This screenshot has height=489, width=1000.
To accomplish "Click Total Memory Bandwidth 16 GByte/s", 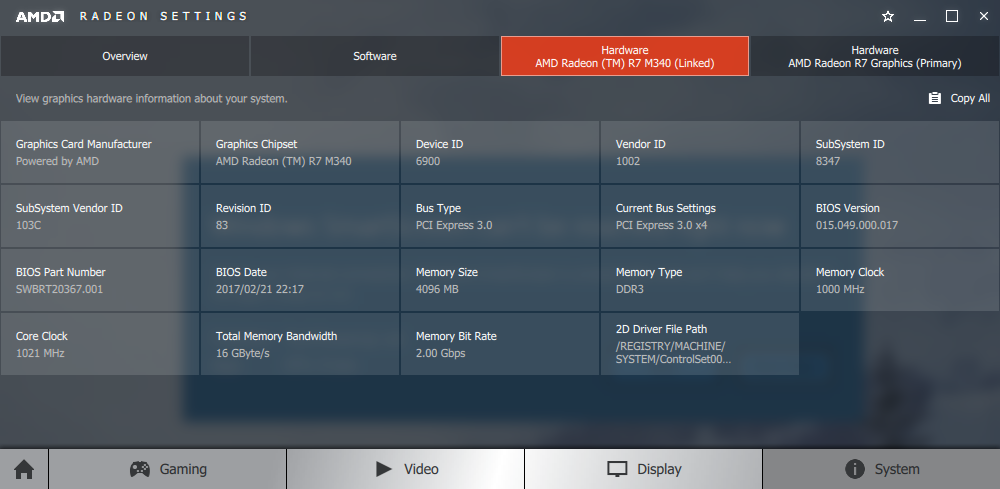I will [x=242, y=353].
